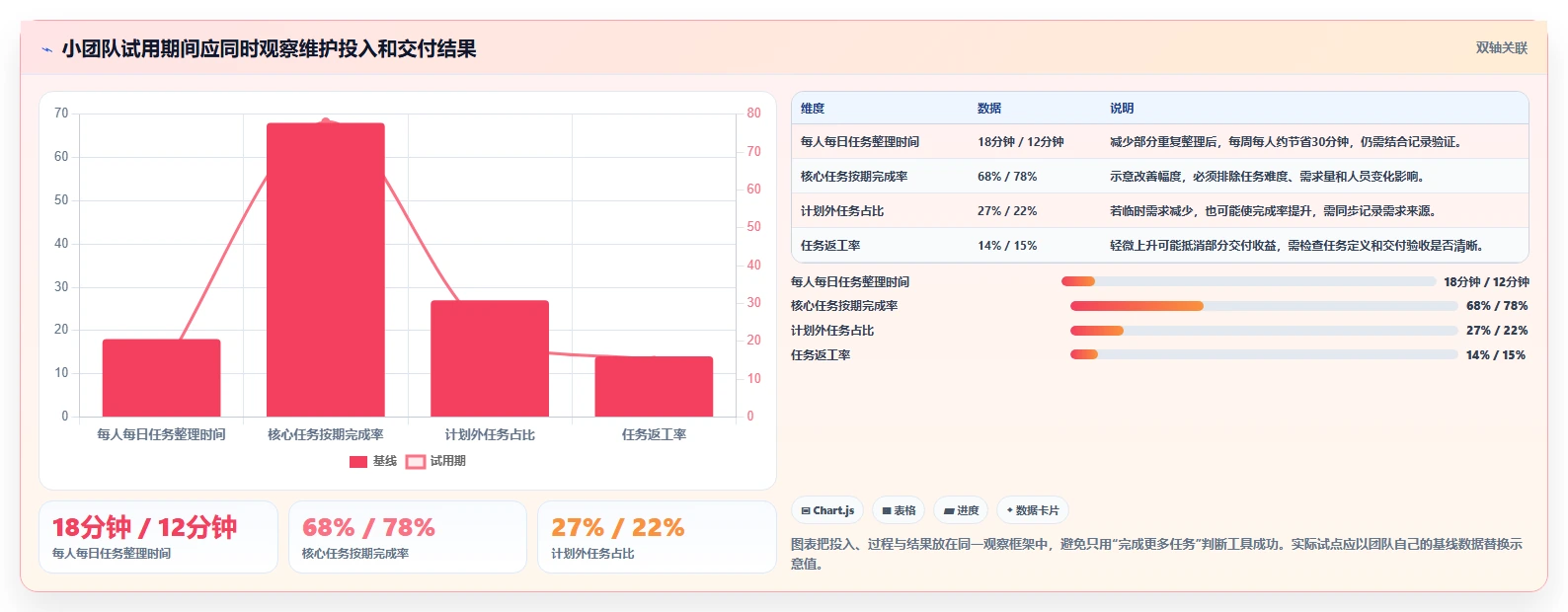Click table value 68% / 78%
Screen dimensions: 1568x612
[x=1007, y=177]
